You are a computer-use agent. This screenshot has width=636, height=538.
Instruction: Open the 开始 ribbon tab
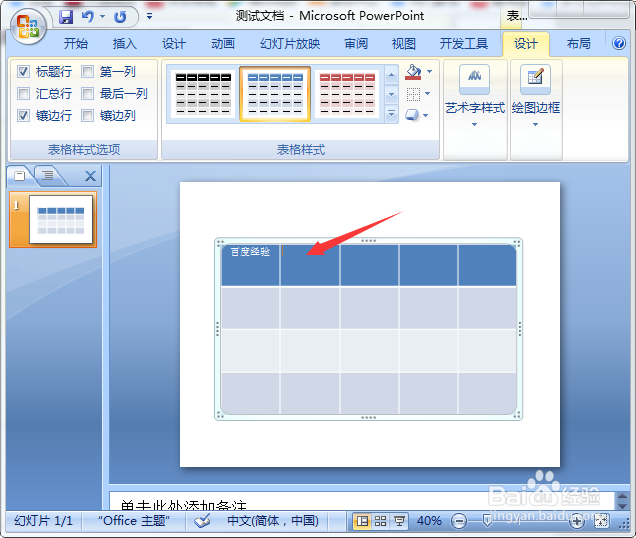tap(76, 43)
